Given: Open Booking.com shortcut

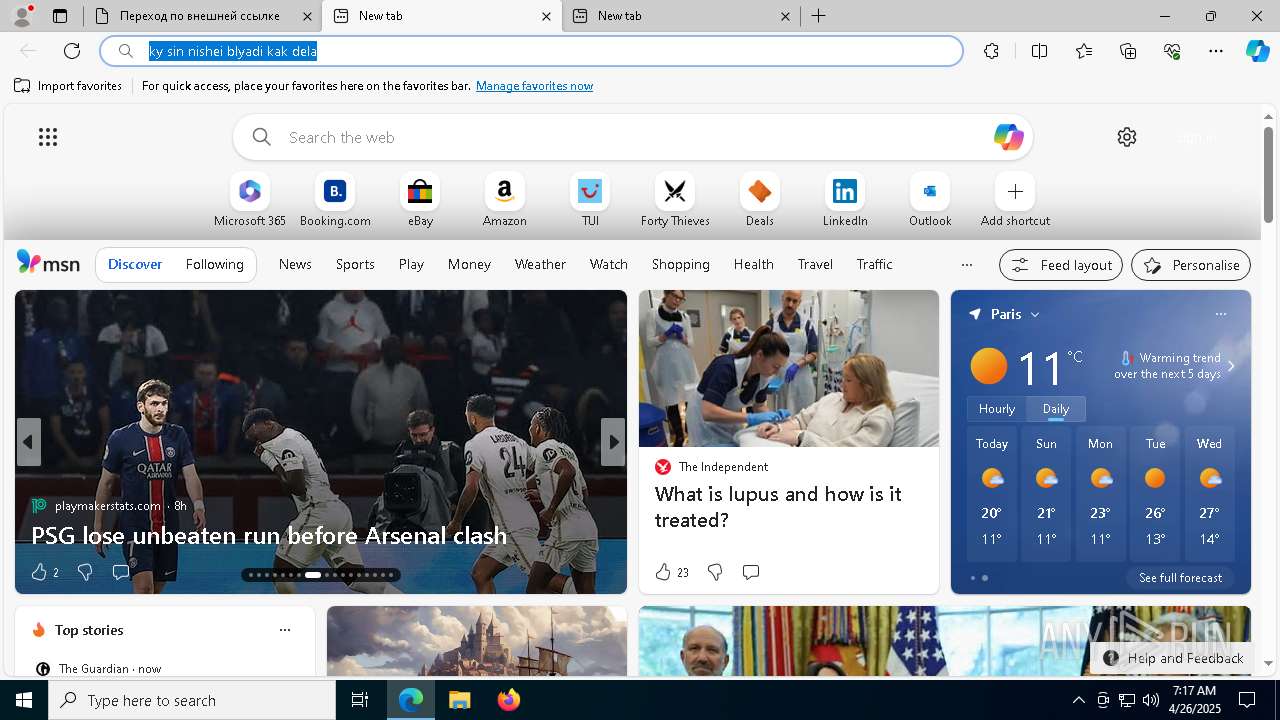Looking at the screenshot, I should [x=335, y=200].
